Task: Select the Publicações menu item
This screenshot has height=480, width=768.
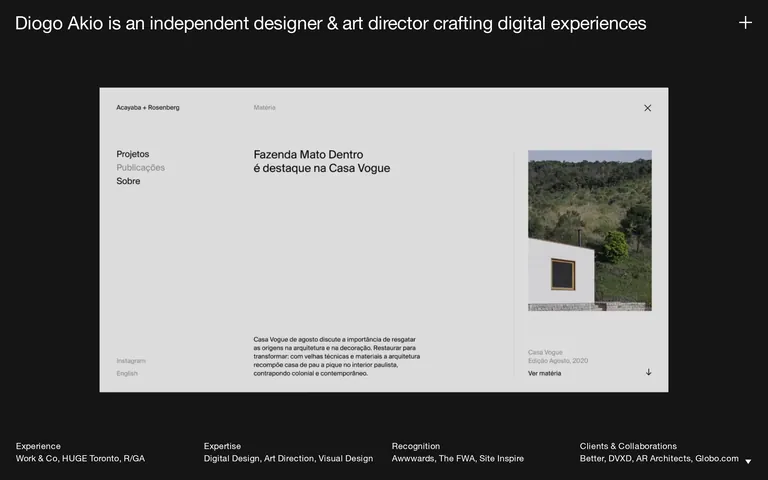Action: tap(141, 168)
